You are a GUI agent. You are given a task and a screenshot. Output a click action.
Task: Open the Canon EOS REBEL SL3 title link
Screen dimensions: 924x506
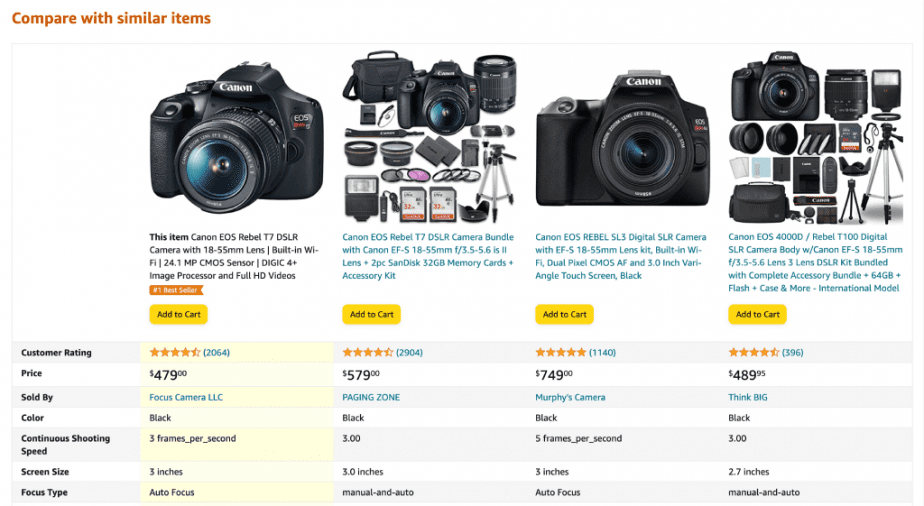pos(621,256)
